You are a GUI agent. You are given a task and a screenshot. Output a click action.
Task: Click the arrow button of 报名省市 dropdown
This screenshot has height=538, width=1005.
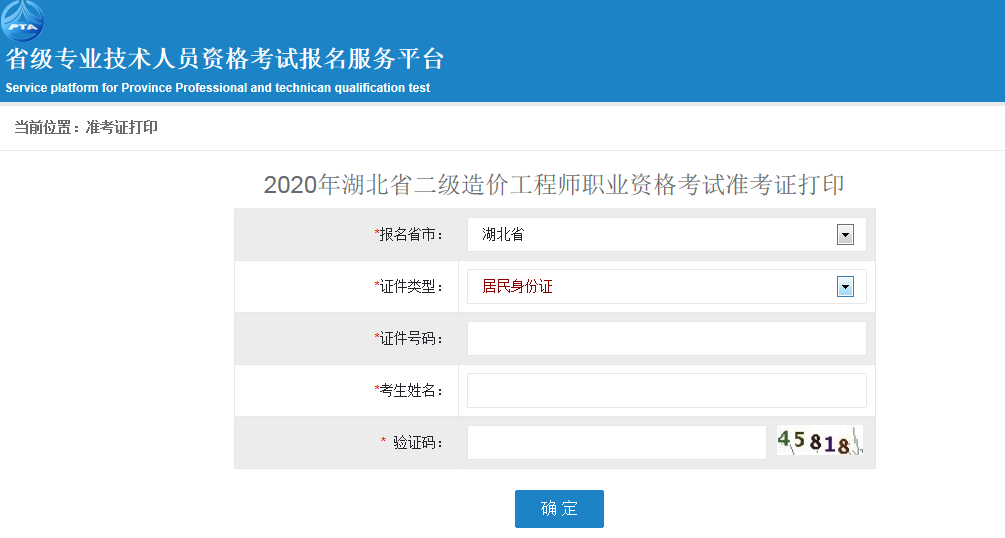[x=845, y=235]
